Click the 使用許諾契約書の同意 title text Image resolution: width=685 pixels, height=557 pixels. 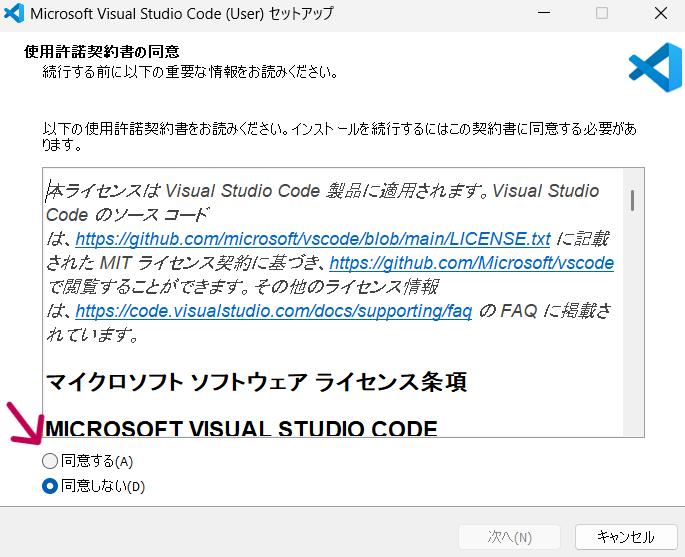(102, 52)
